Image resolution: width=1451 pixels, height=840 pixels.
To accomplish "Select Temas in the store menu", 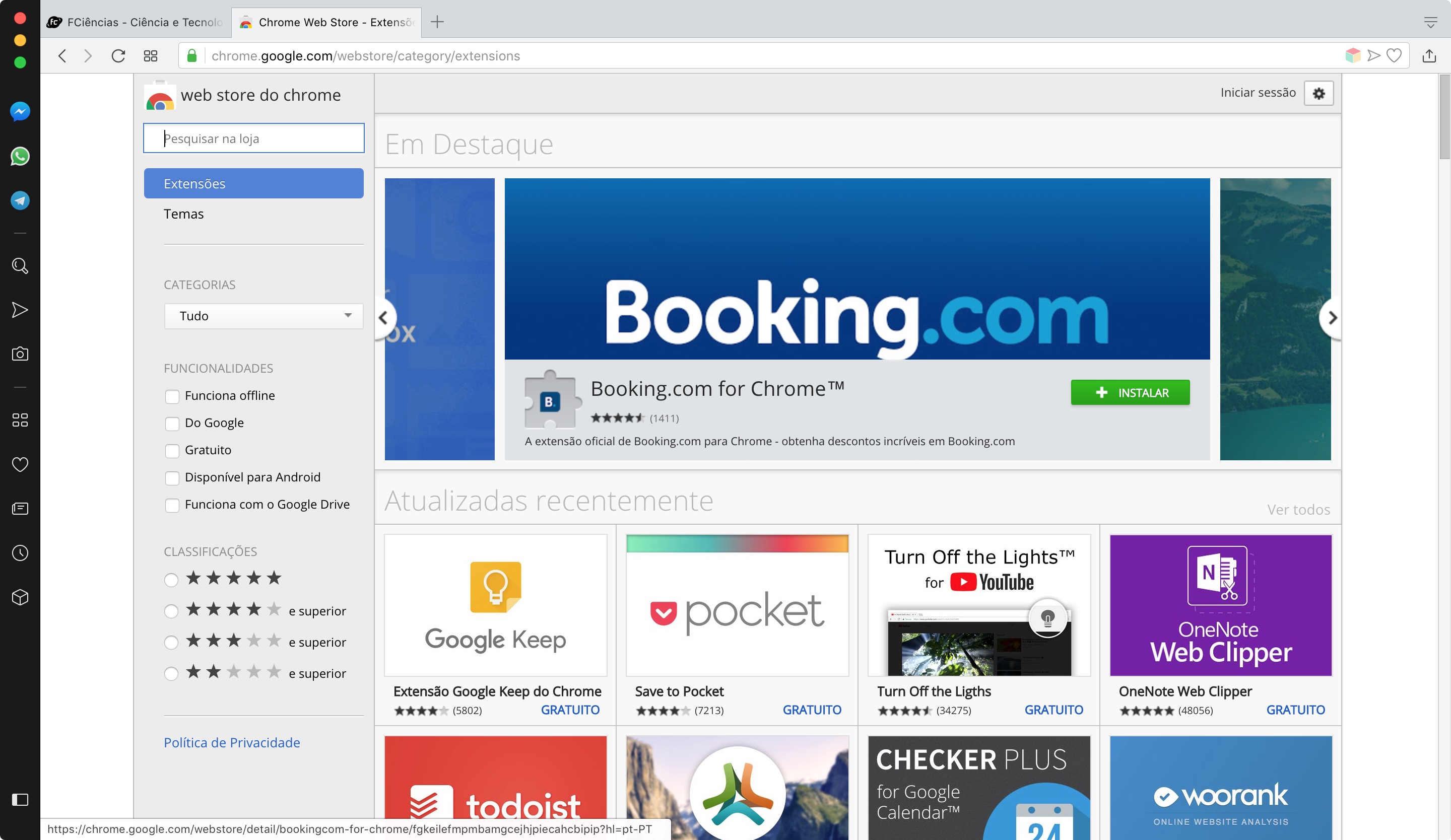I will tap(184, 214).
